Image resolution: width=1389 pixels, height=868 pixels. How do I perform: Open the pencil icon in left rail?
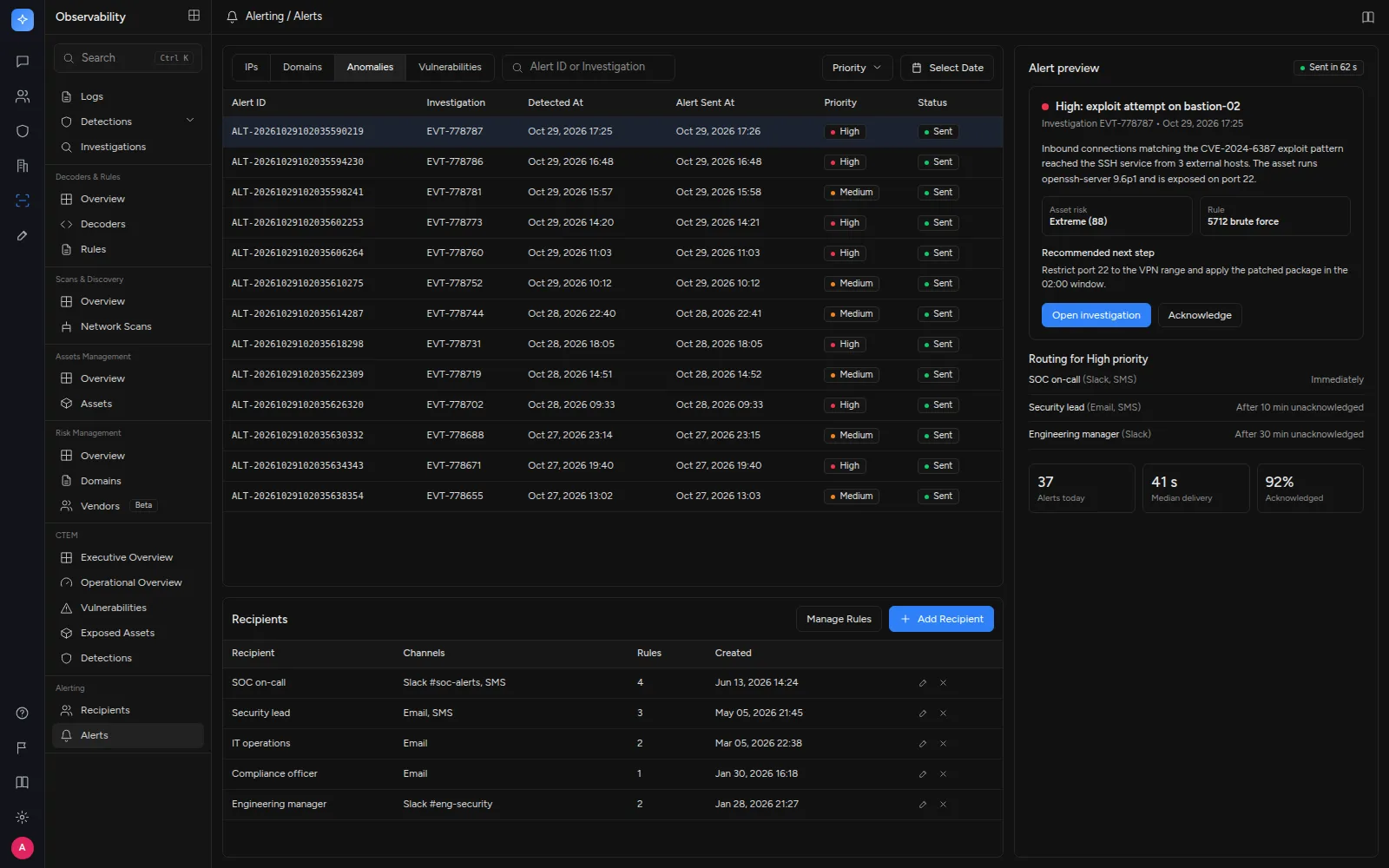[x=23, y=235]
